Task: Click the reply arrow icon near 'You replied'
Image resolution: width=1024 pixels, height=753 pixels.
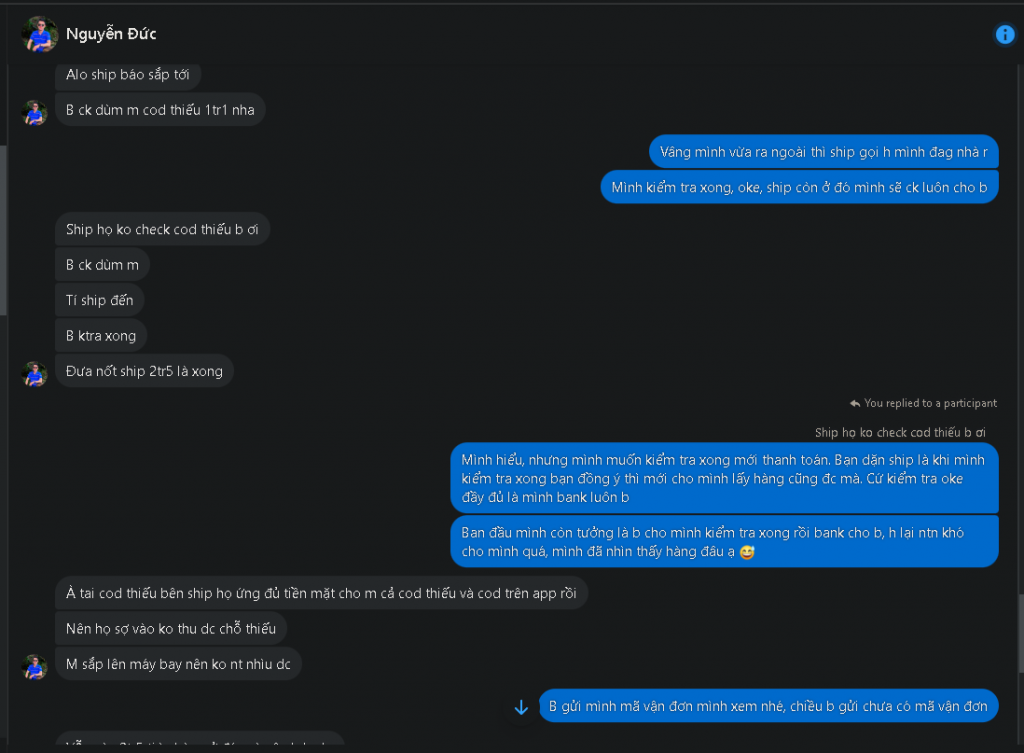Action: (x=855, y=403)
